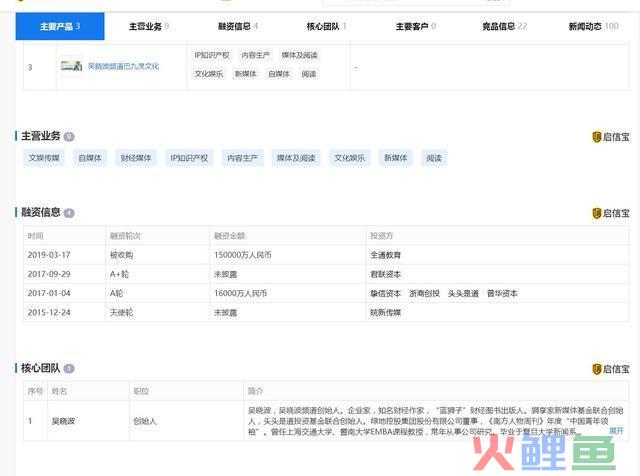This screenshot has width=640, height=476.
Task: Open investor 晓新传媒
Action: [x=385, y=313]
